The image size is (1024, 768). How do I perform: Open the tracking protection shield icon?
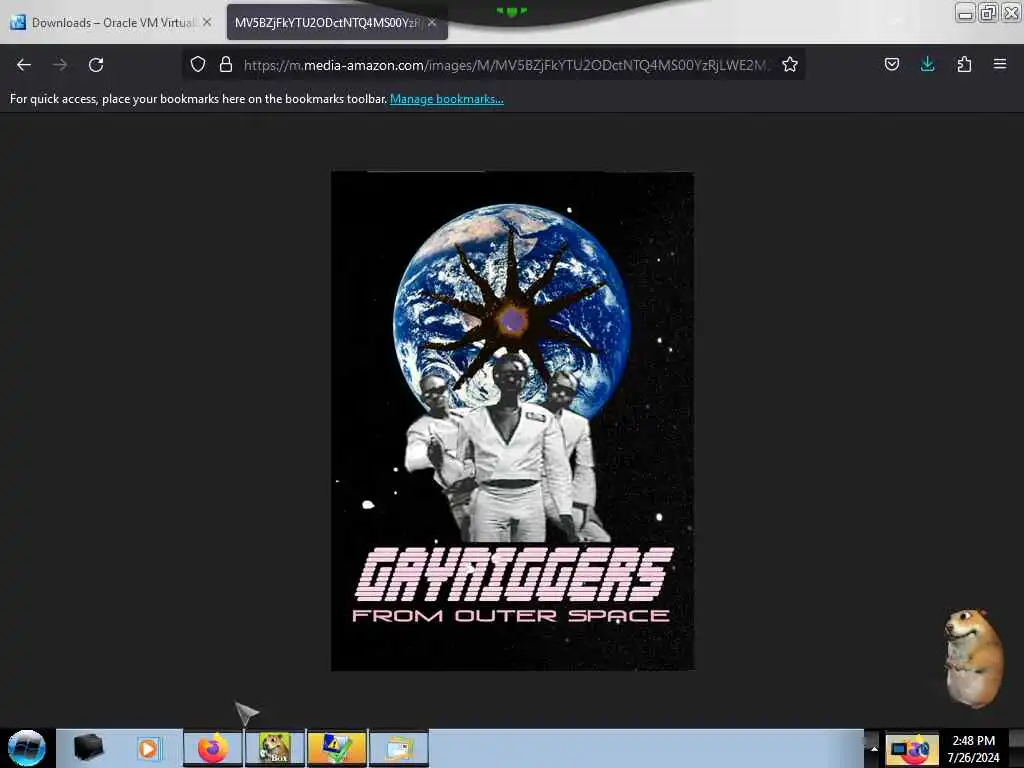click(198, 64)
